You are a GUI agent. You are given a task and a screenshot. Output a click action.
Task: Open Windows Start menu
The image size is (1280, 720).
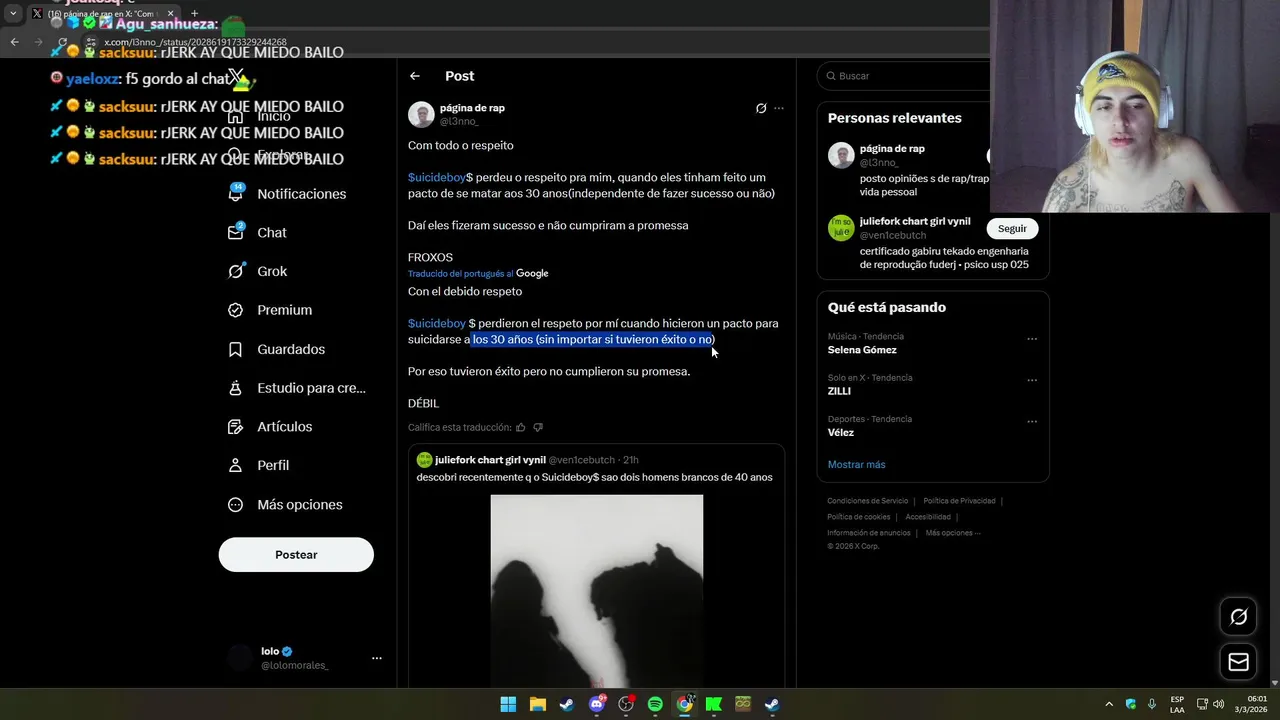tap(508, 704)
